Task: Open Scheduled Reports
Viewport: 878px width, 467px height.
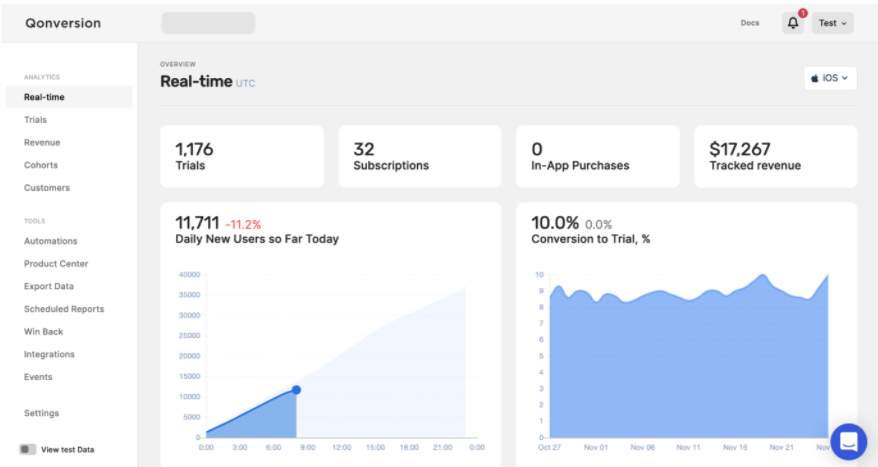Action: pos(64,309)
